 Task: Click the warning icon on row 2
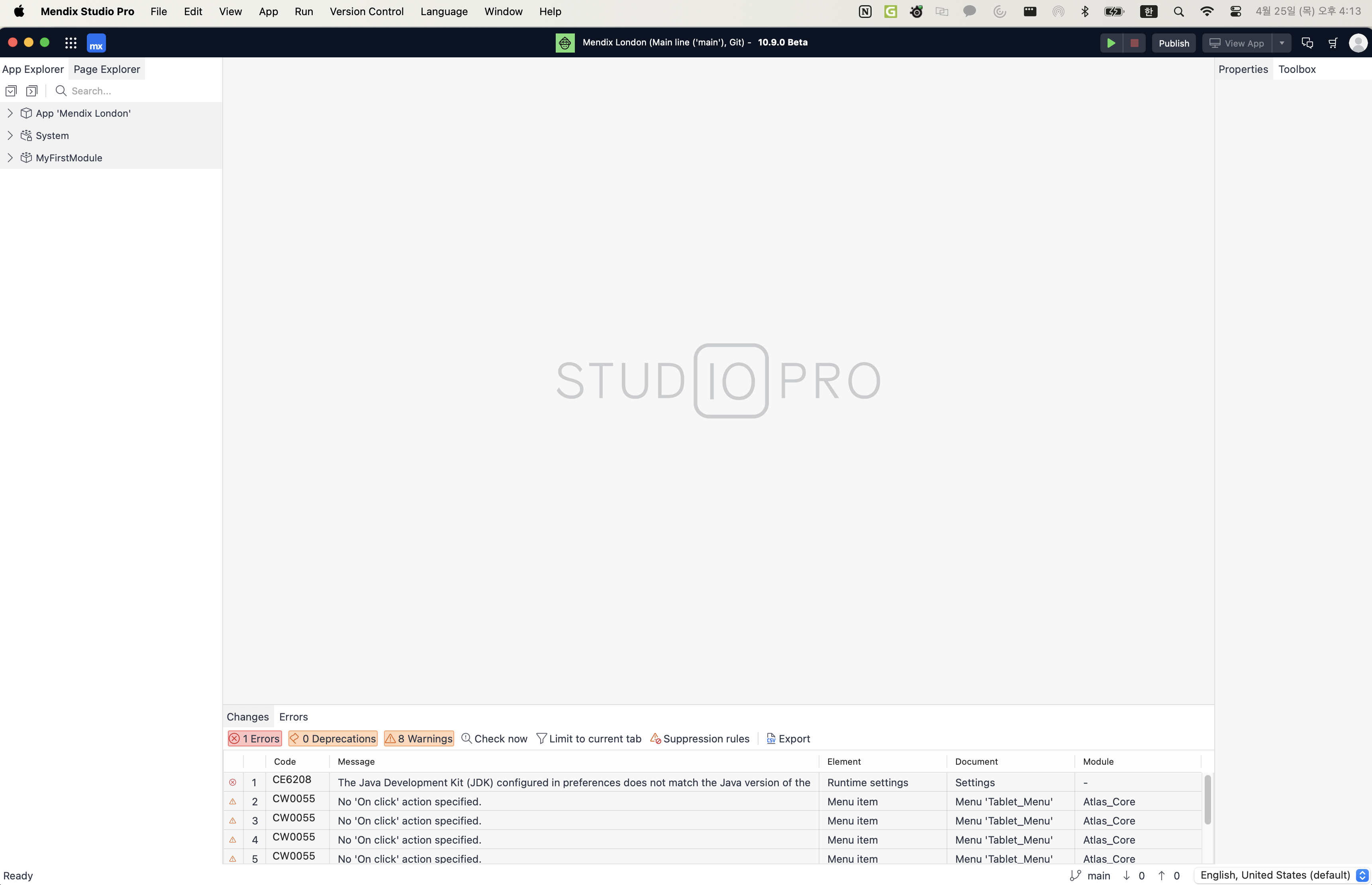(x=233, y=801)
